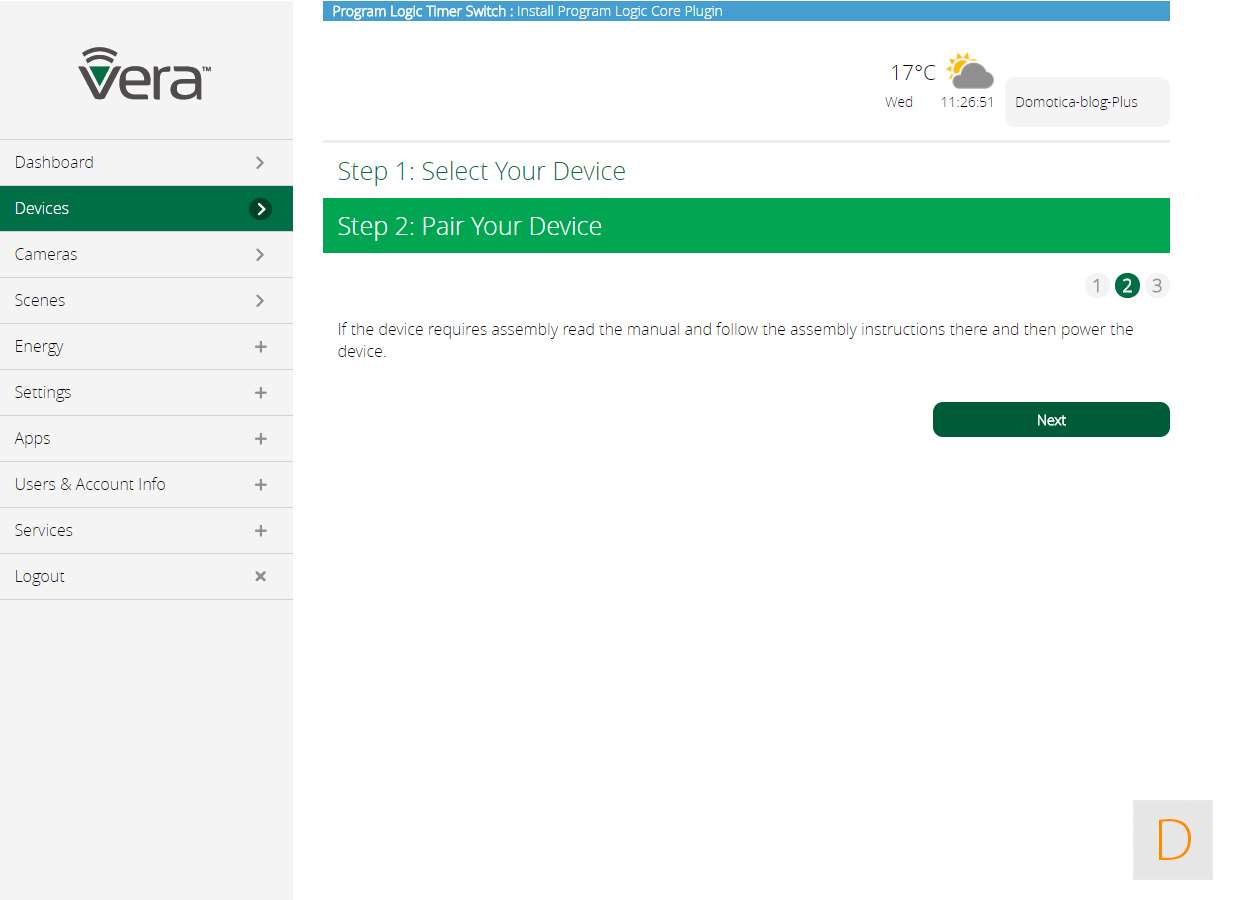Click Install Program Logic Core Plugin banner
The image size is (1233, 900).
619,12
